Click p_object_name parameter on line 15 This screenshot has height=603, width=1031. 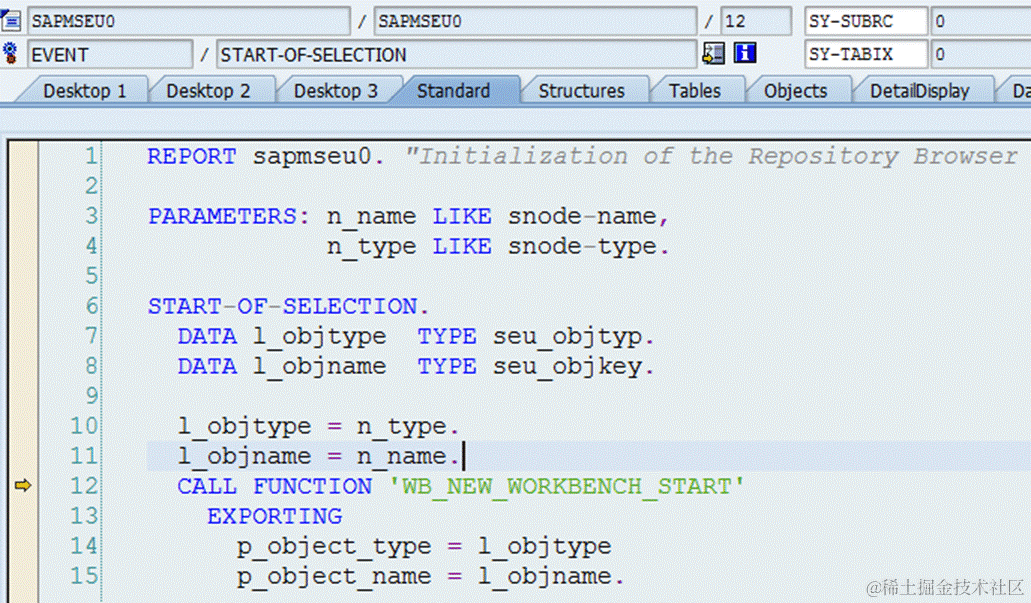click(333, 577)
